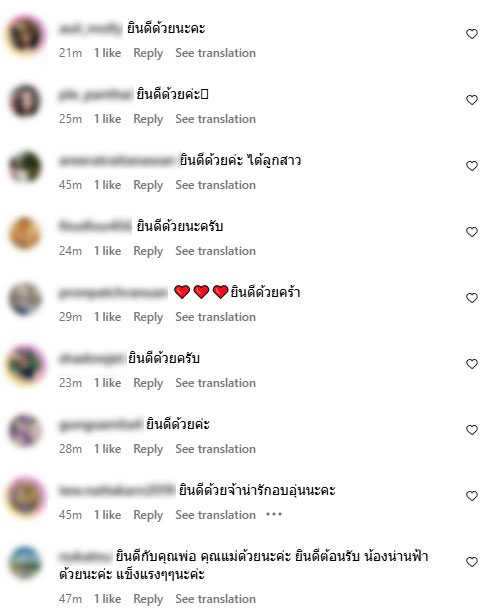View the 1 like on 24m comment
The height and width of the screenshot is (611, 489).
click(x=108, y=251)
